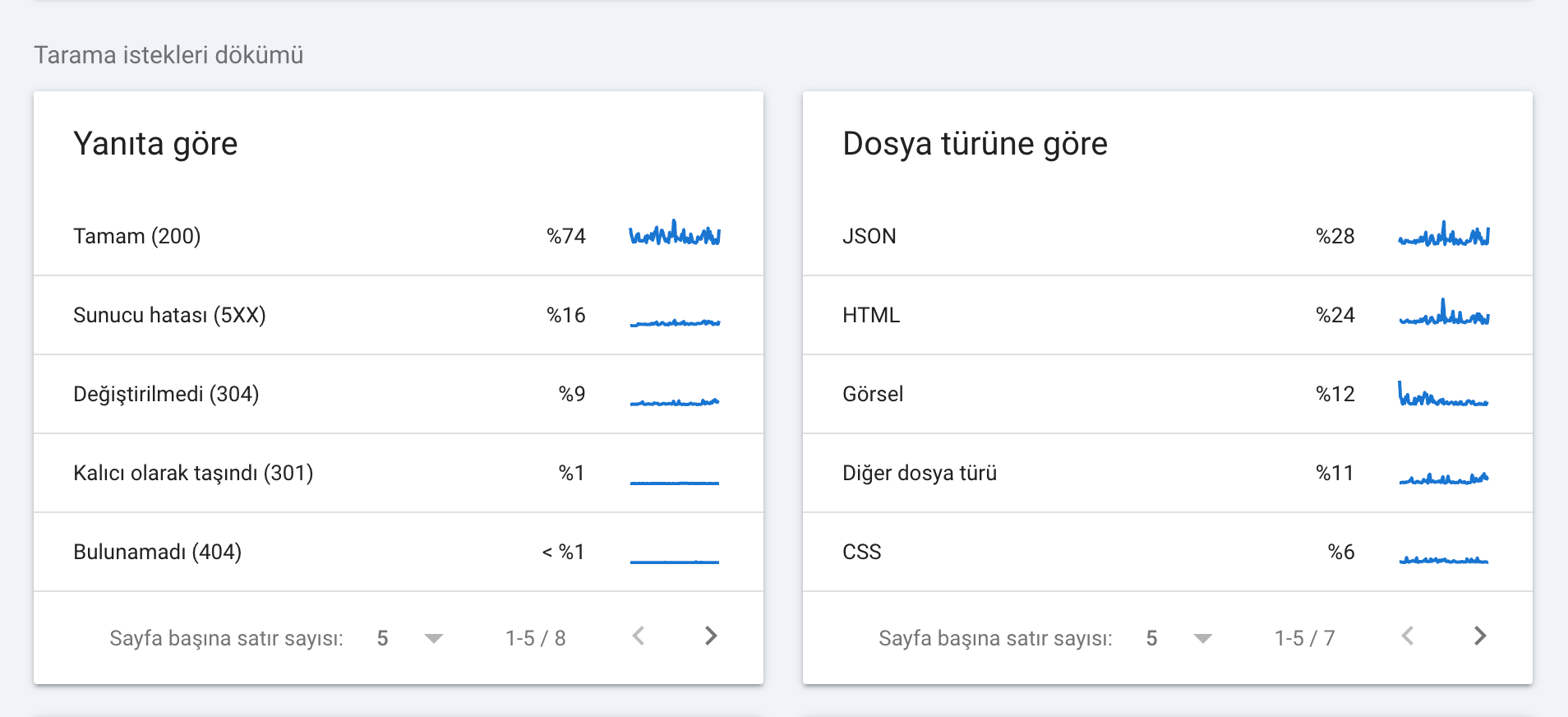Open rows-per-page dropdown in Yanıta göre card
Screen dimensions: 1568x717
(409, 638)
